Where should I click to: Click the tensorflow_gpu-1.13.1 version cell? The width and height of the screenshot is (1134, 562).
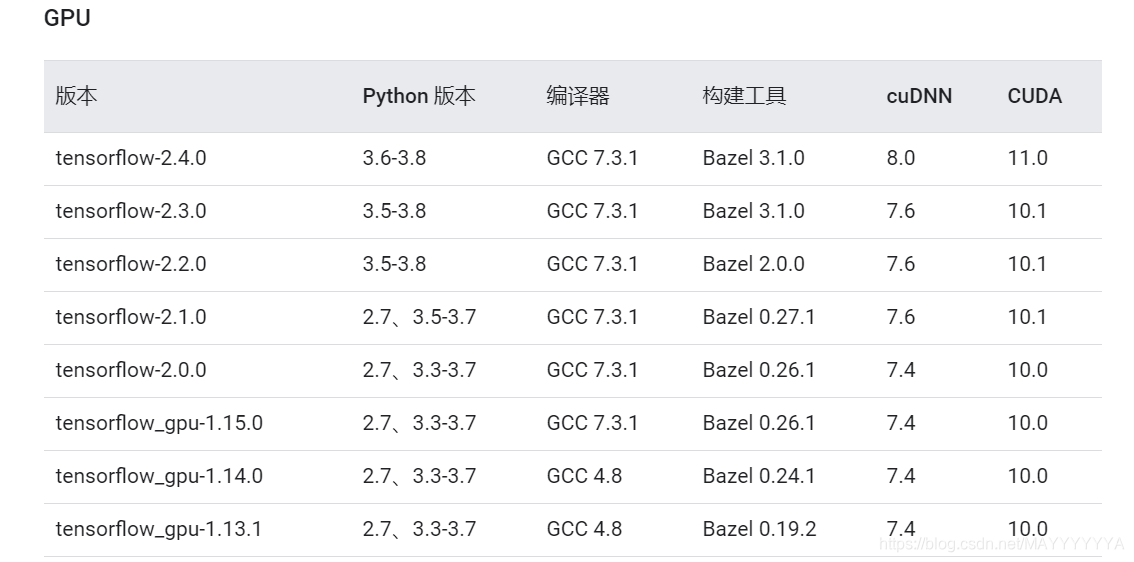(x=158, y=529)
